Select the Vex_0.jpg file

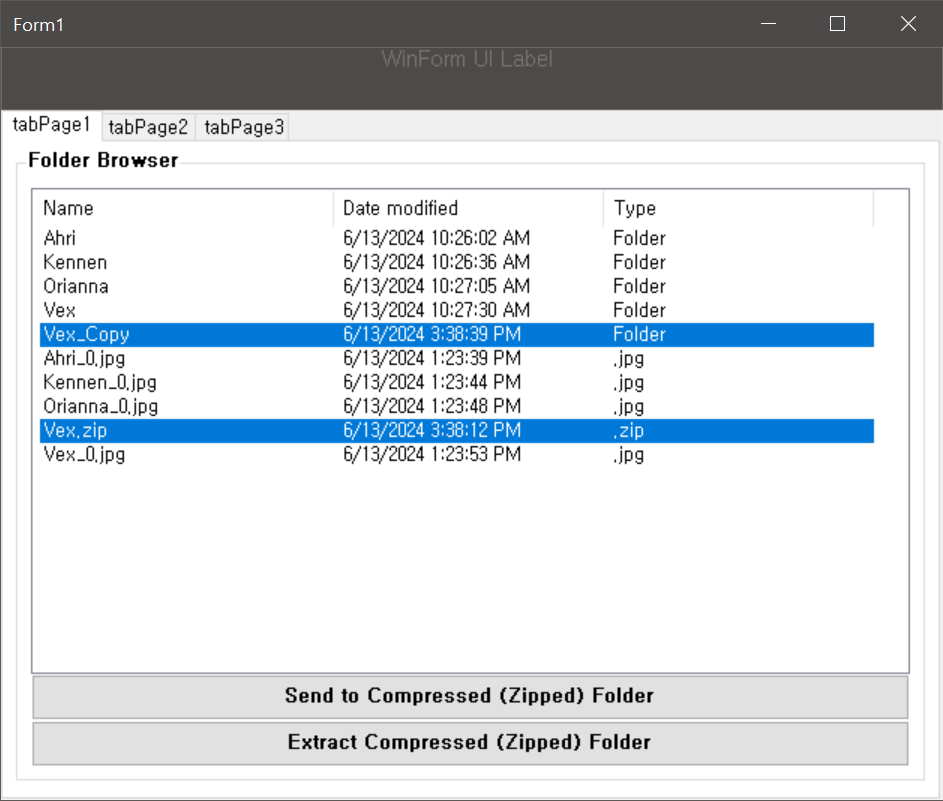tap(457, 455)
